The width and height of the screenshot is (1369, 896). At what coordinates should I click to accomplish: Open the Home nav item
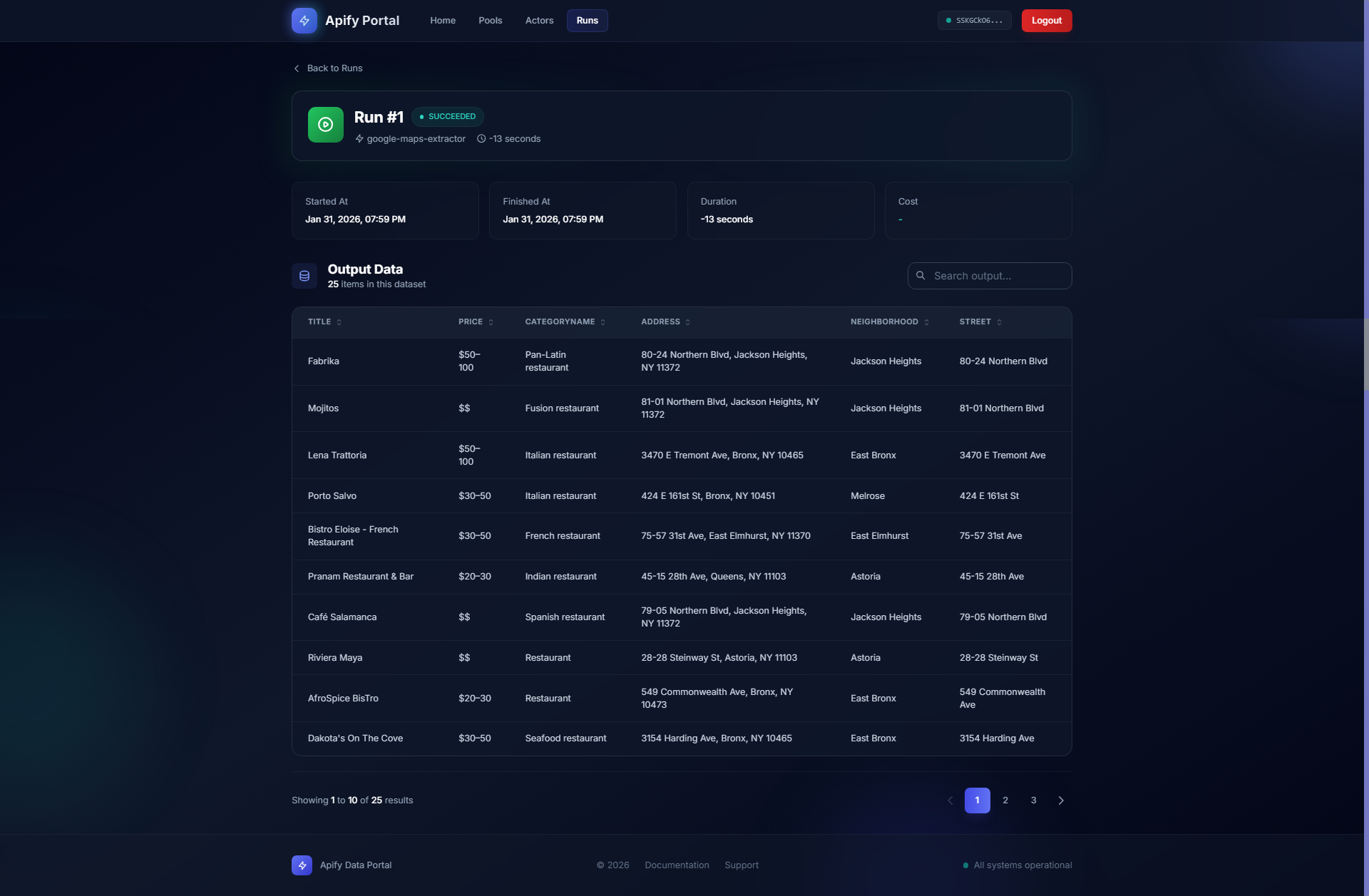point(442,21)
